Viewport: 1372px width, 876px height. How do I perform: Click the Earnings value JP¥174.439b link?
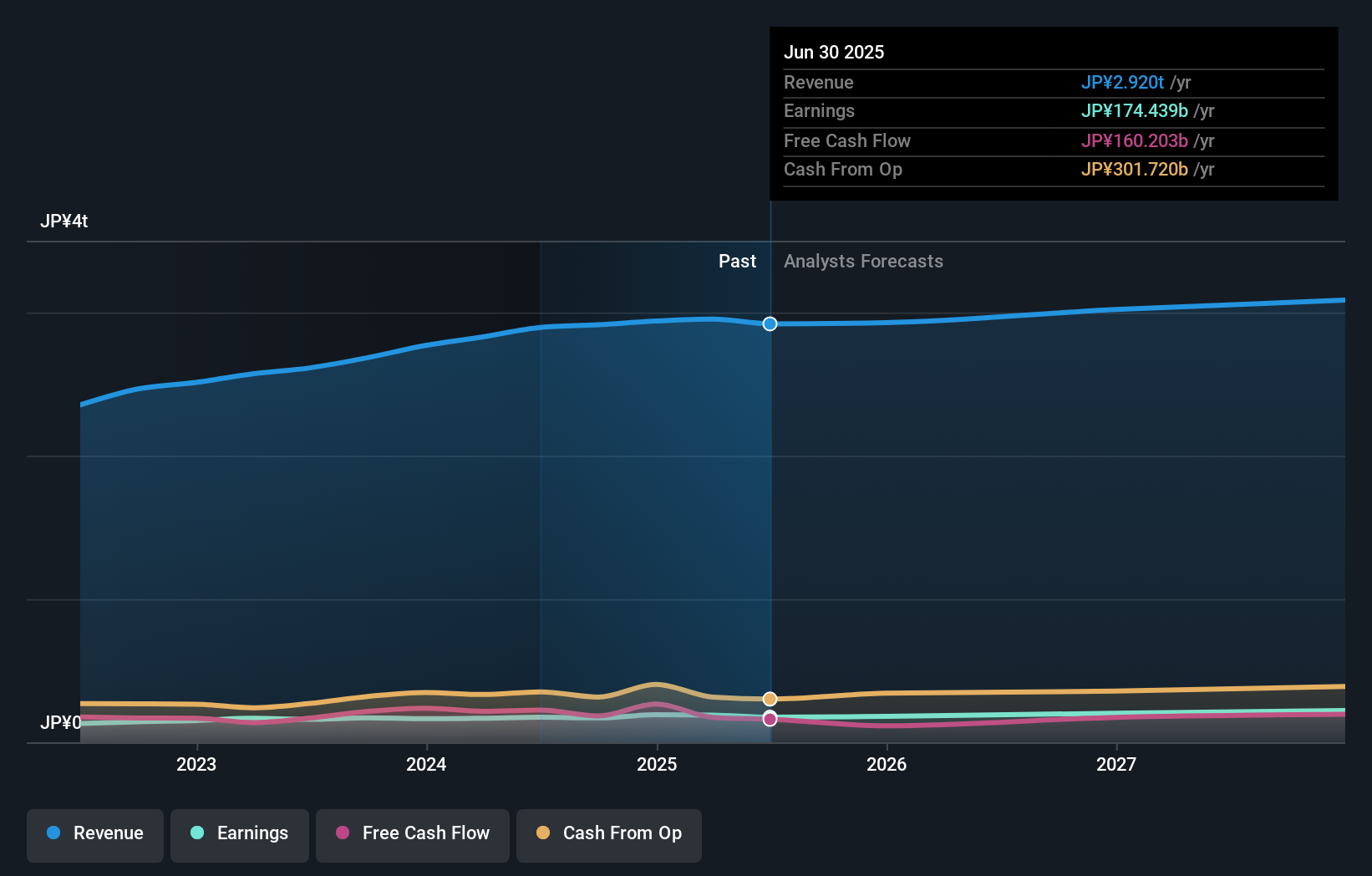1135,111
